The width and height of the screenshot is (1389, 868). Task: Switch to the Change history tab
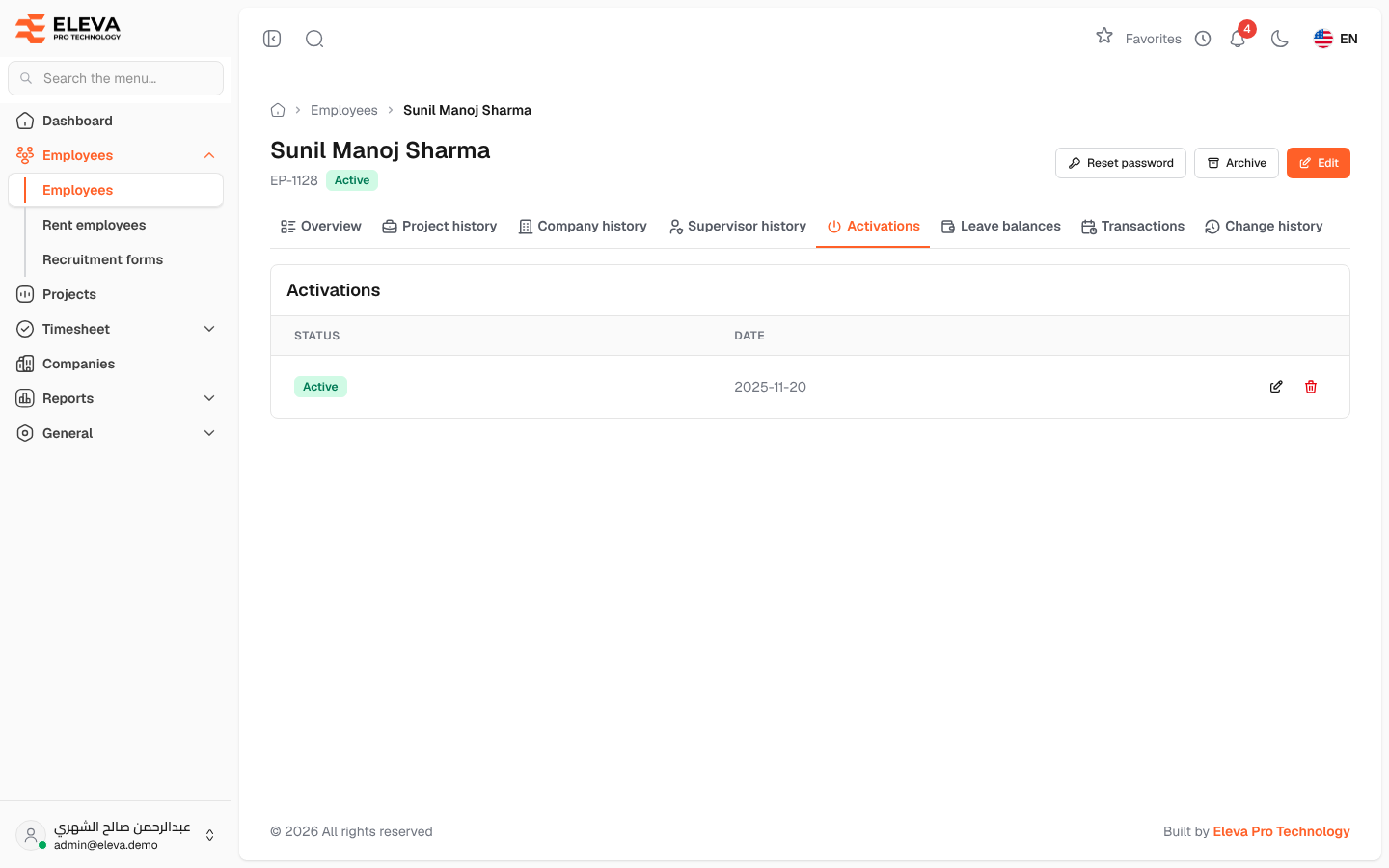click(1264, 227)
